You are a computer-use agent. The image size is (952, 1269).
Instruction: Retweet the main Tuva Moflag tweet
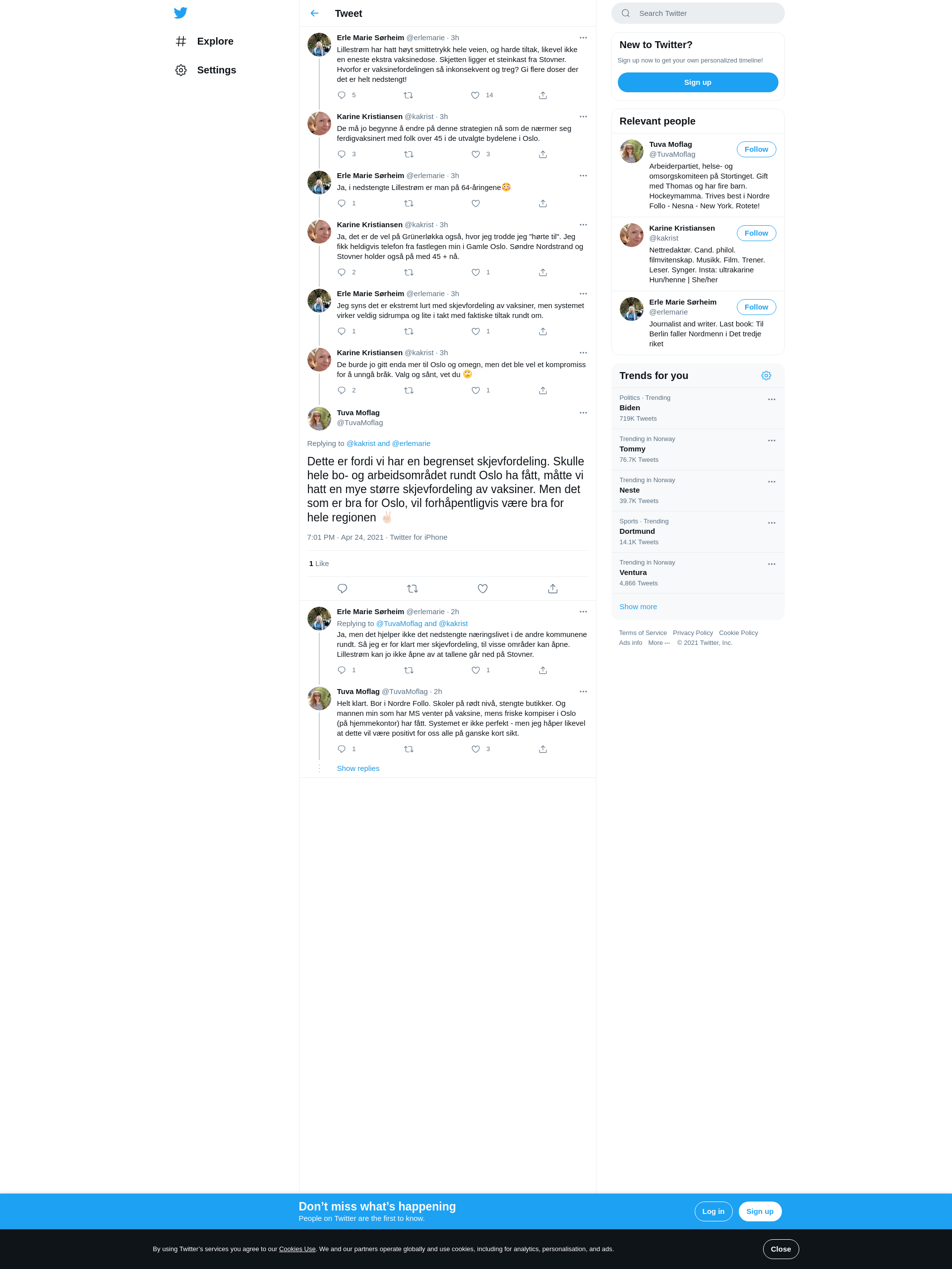click(413, 588)
